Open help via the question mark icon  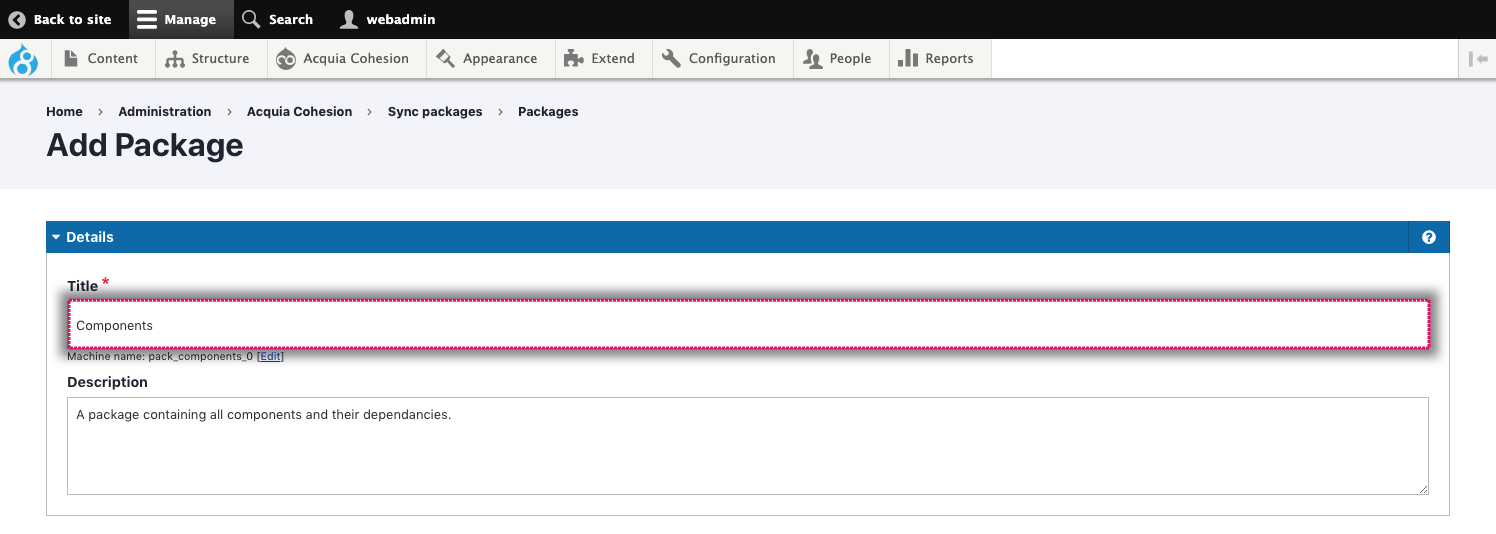[1428, 237]
